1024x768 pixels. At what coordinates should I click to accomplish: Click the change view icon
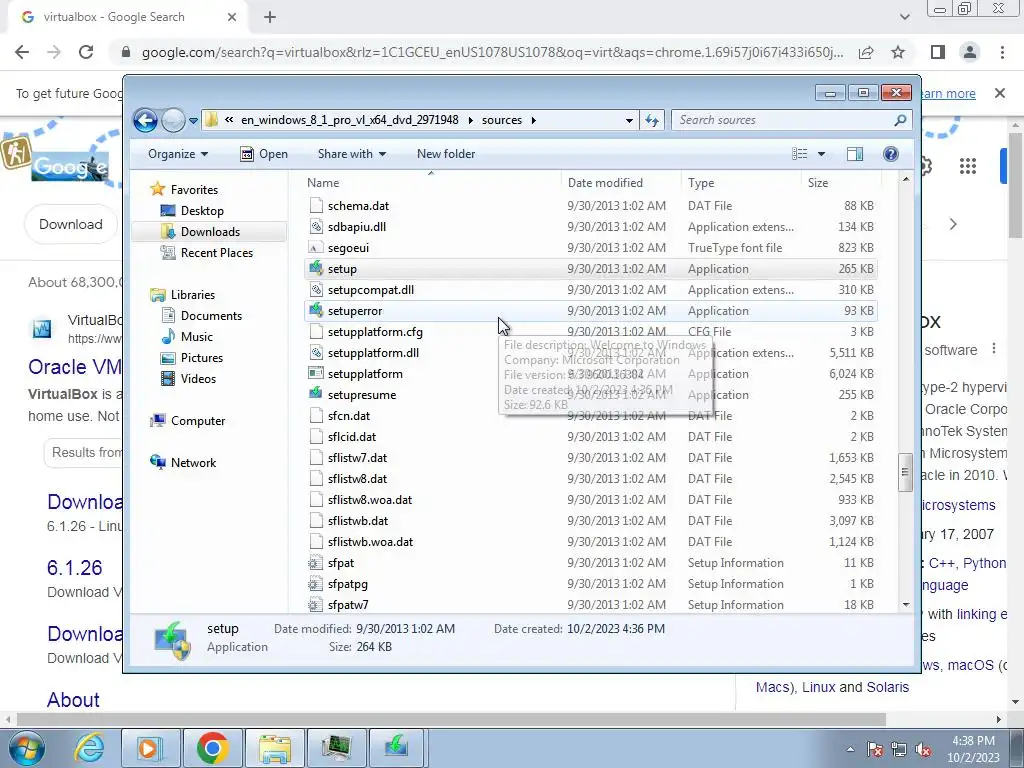(x=799, y=154)
